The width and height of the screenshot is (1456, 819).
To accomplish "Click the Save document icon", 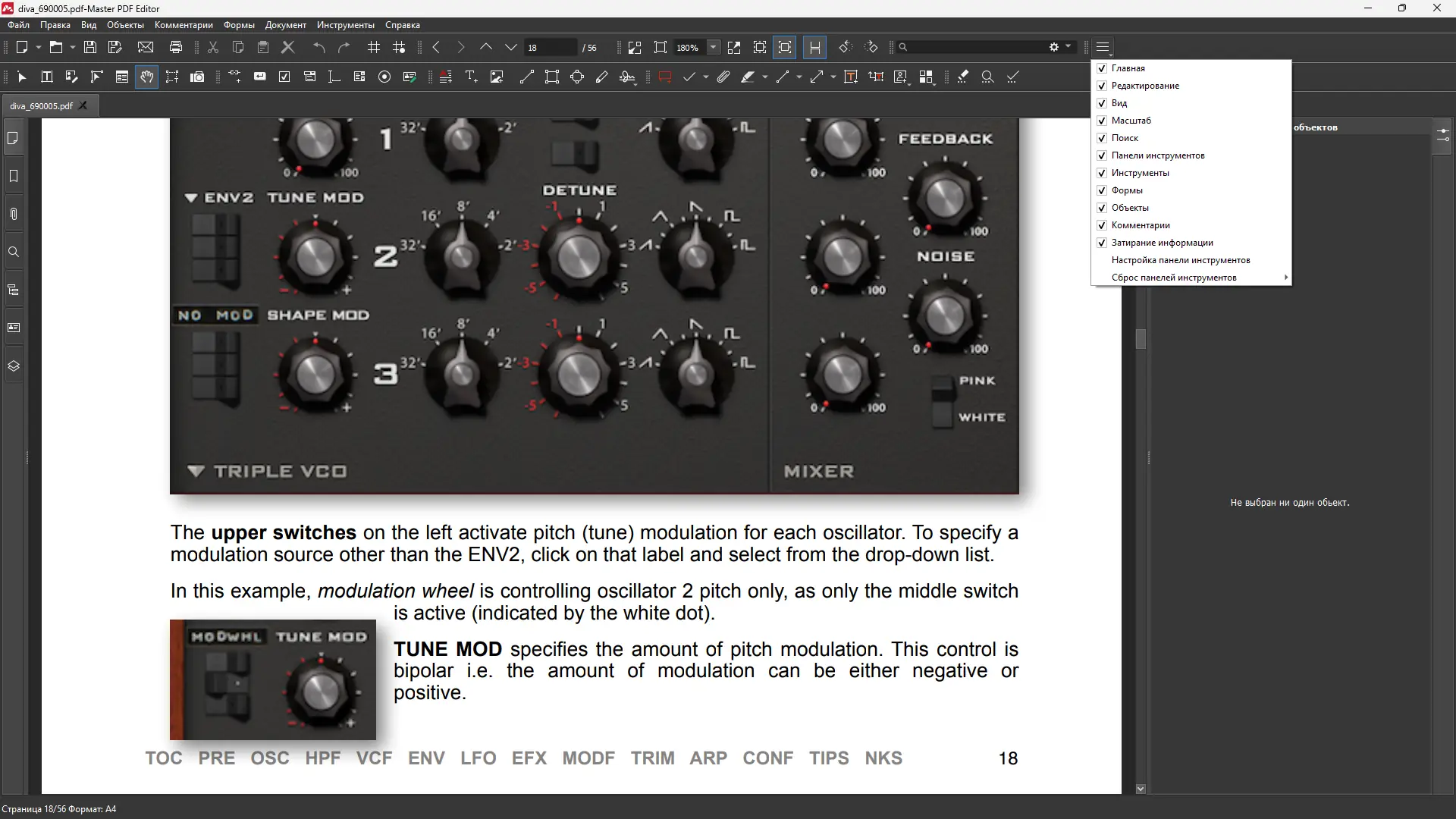I will 90,47.
